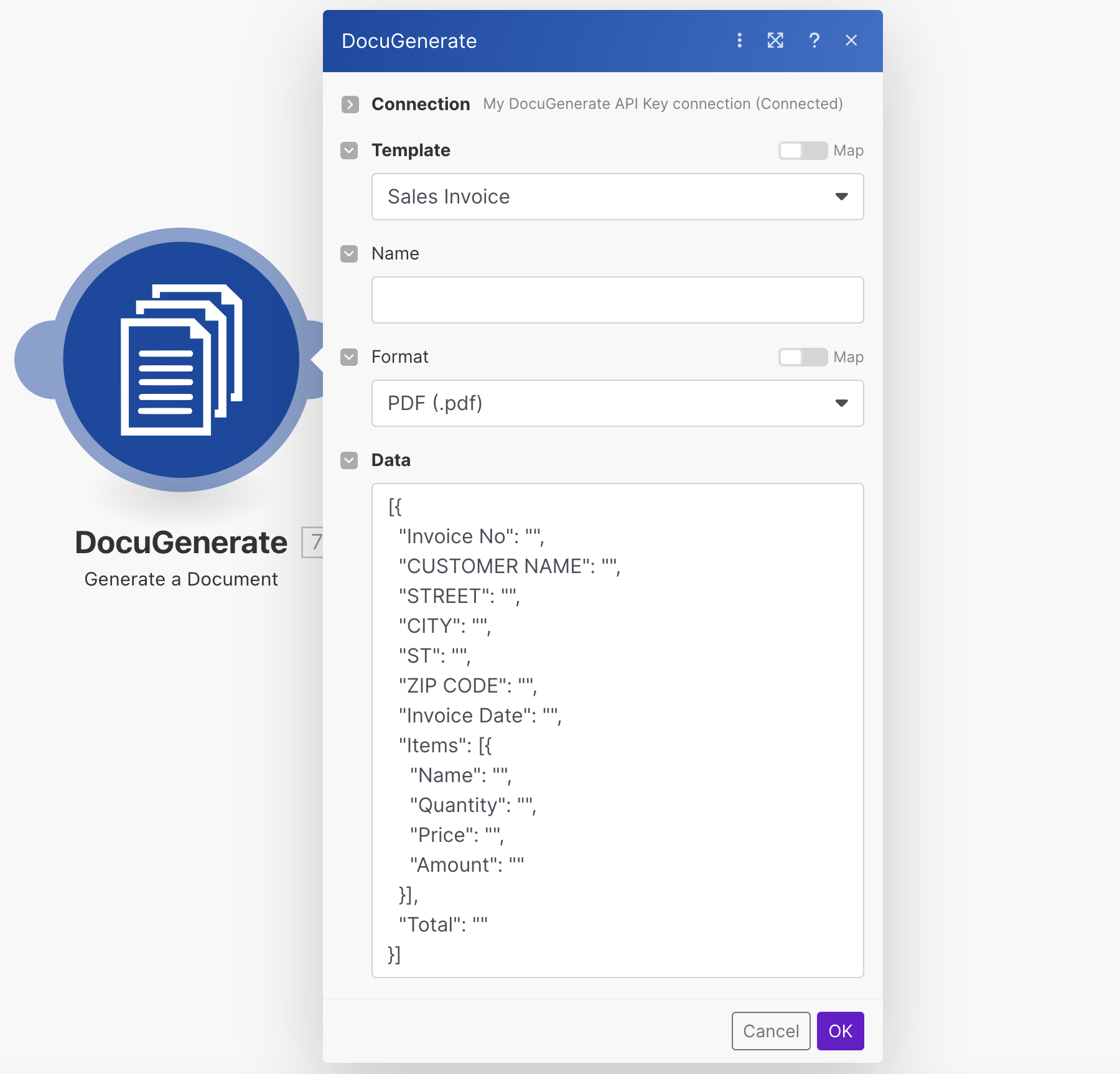
Task: Collapse the Data section chevron
Action: pos(350,460)
